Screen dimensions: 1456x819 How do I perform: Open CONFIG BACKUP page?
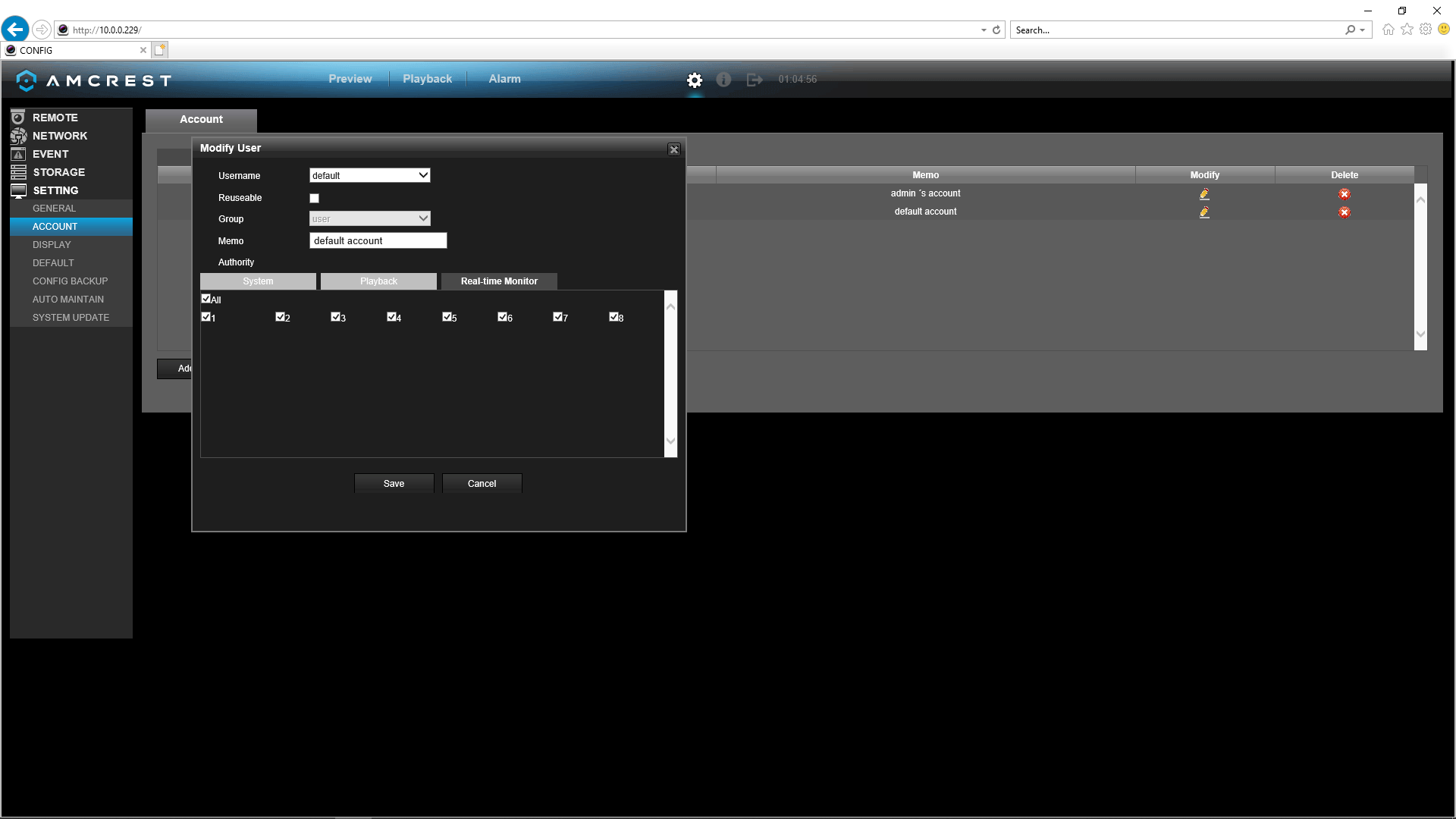click(x=71, y=281)
